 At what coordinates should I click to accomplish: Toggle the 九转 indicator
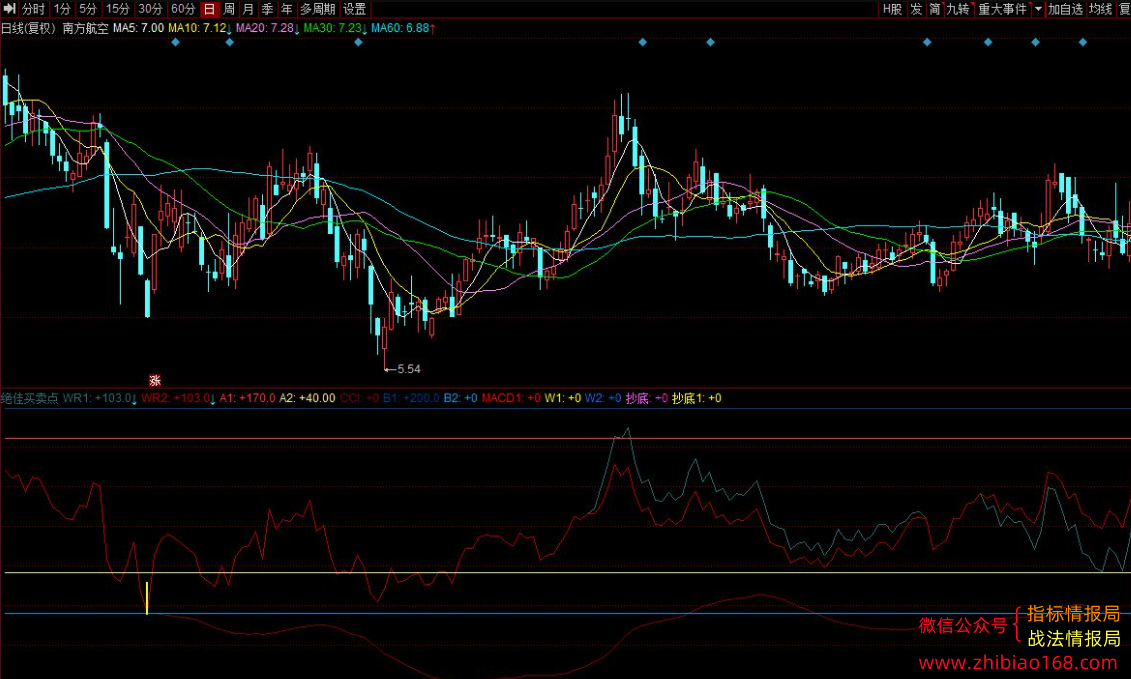[x=958, y=9]
